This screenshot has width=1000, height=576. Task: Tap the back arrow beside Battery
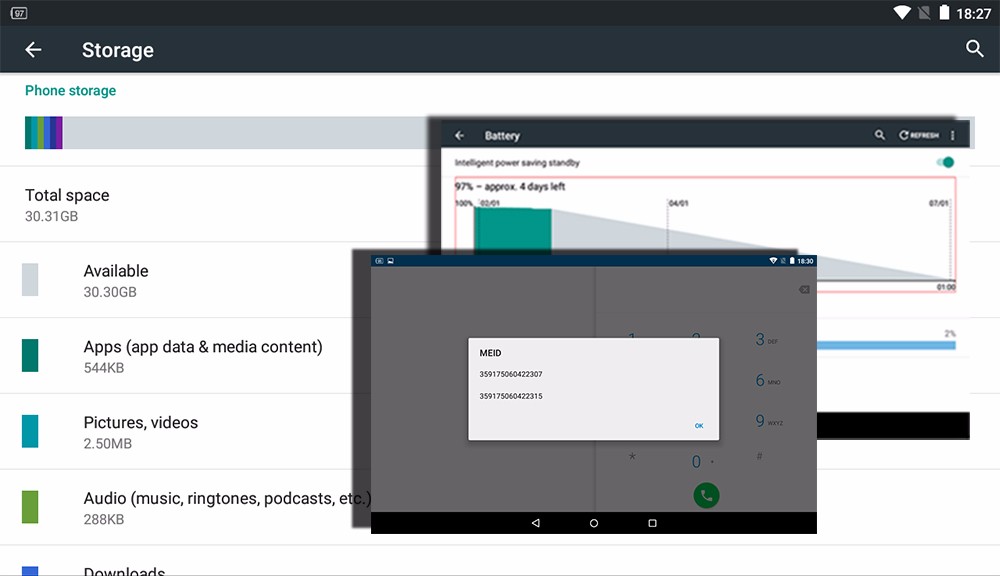click(x=460, y=135)
